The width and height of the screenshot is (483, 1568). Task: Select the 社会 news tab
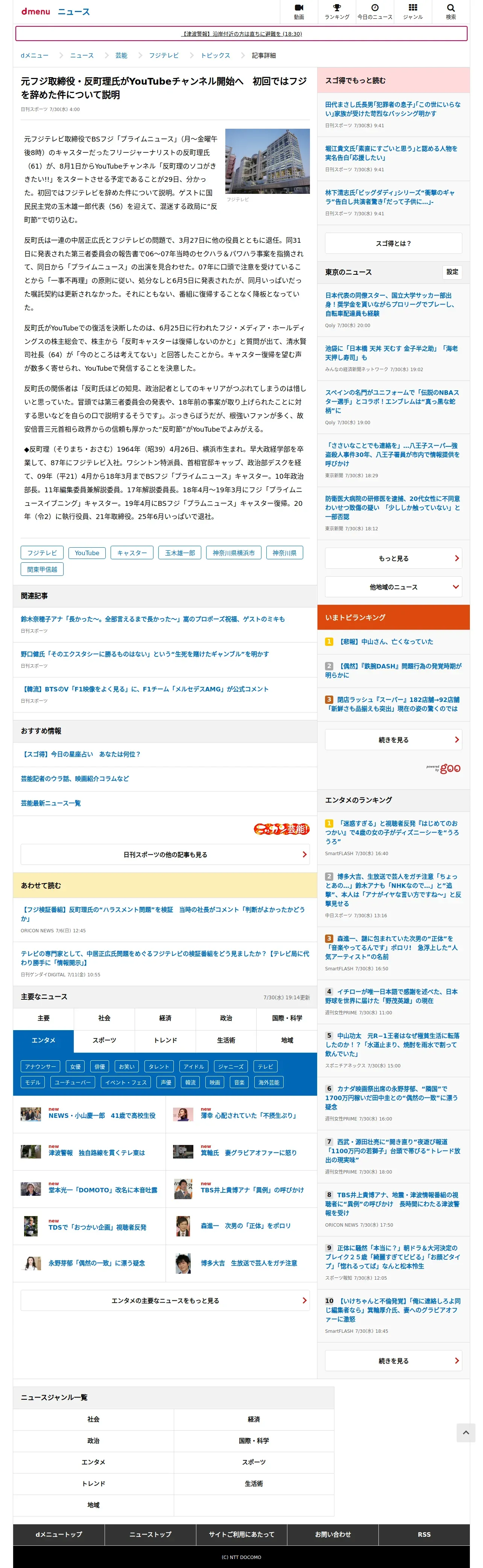point(105,1018)
